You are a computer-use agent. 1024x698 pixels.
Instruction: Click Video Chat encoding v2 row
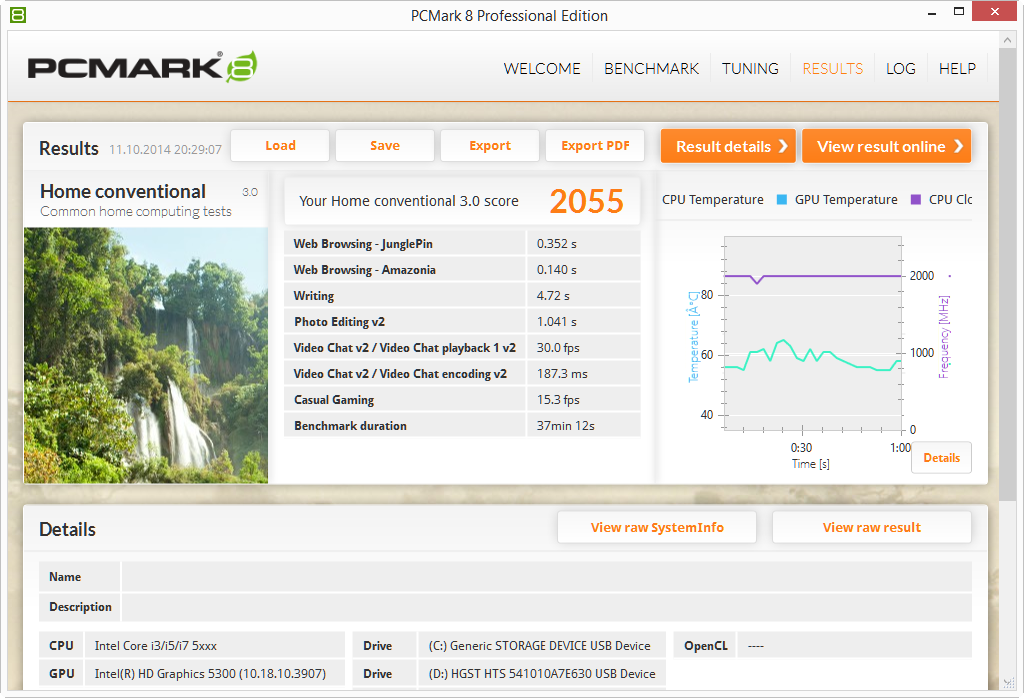click(x=462, y=373)
